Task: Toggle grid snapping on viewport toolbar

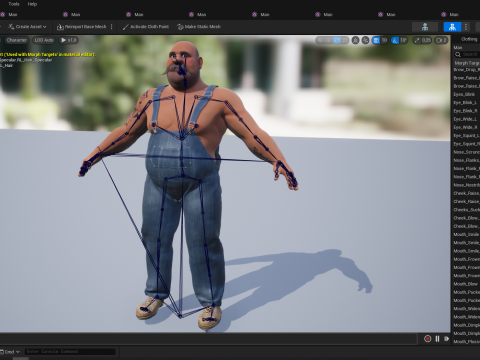Action: [x=376, y=40]
